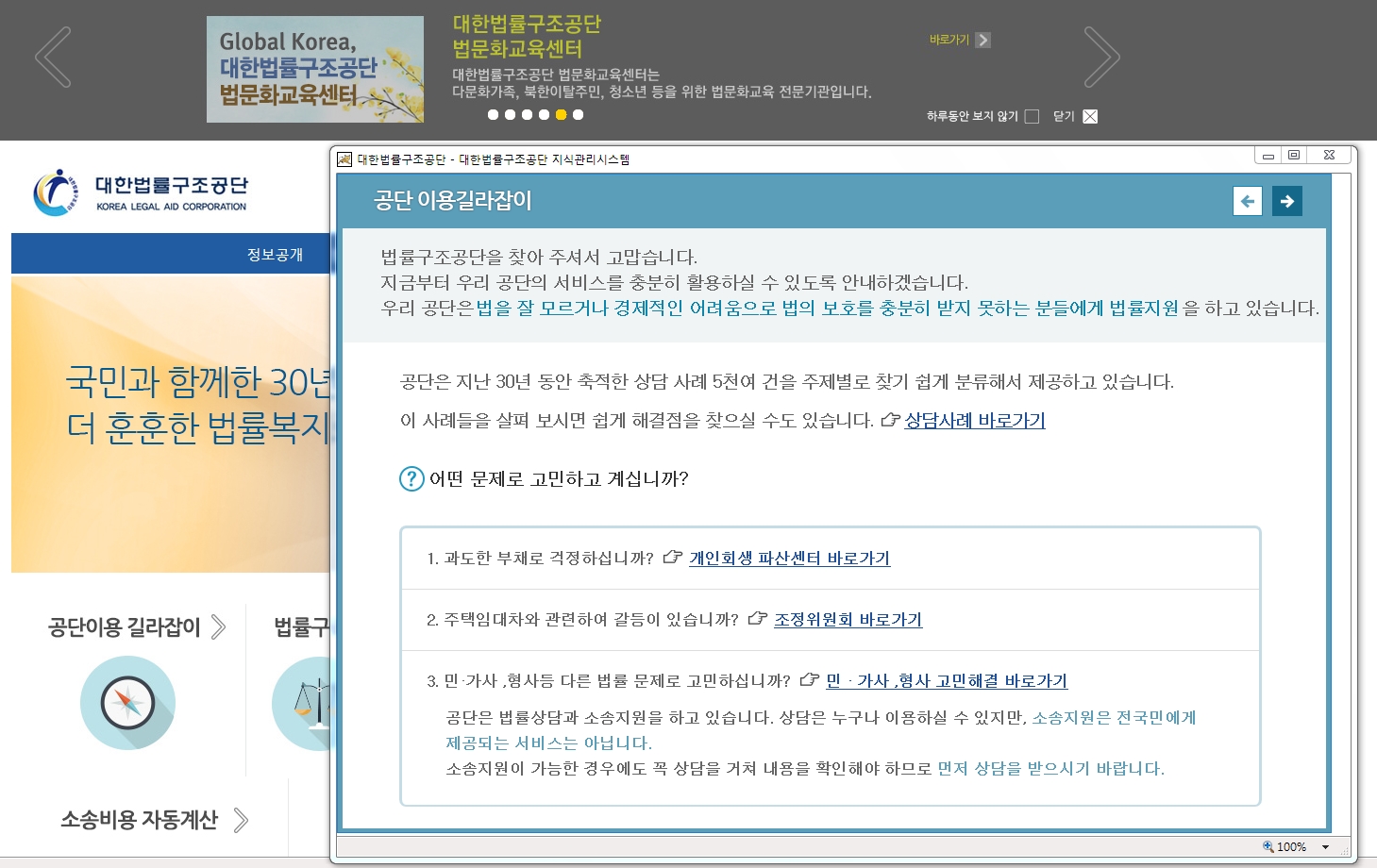The image size is (1377, 868).
Task: Click the Korea Legal Aid Corporation logo
Action: 140,192
